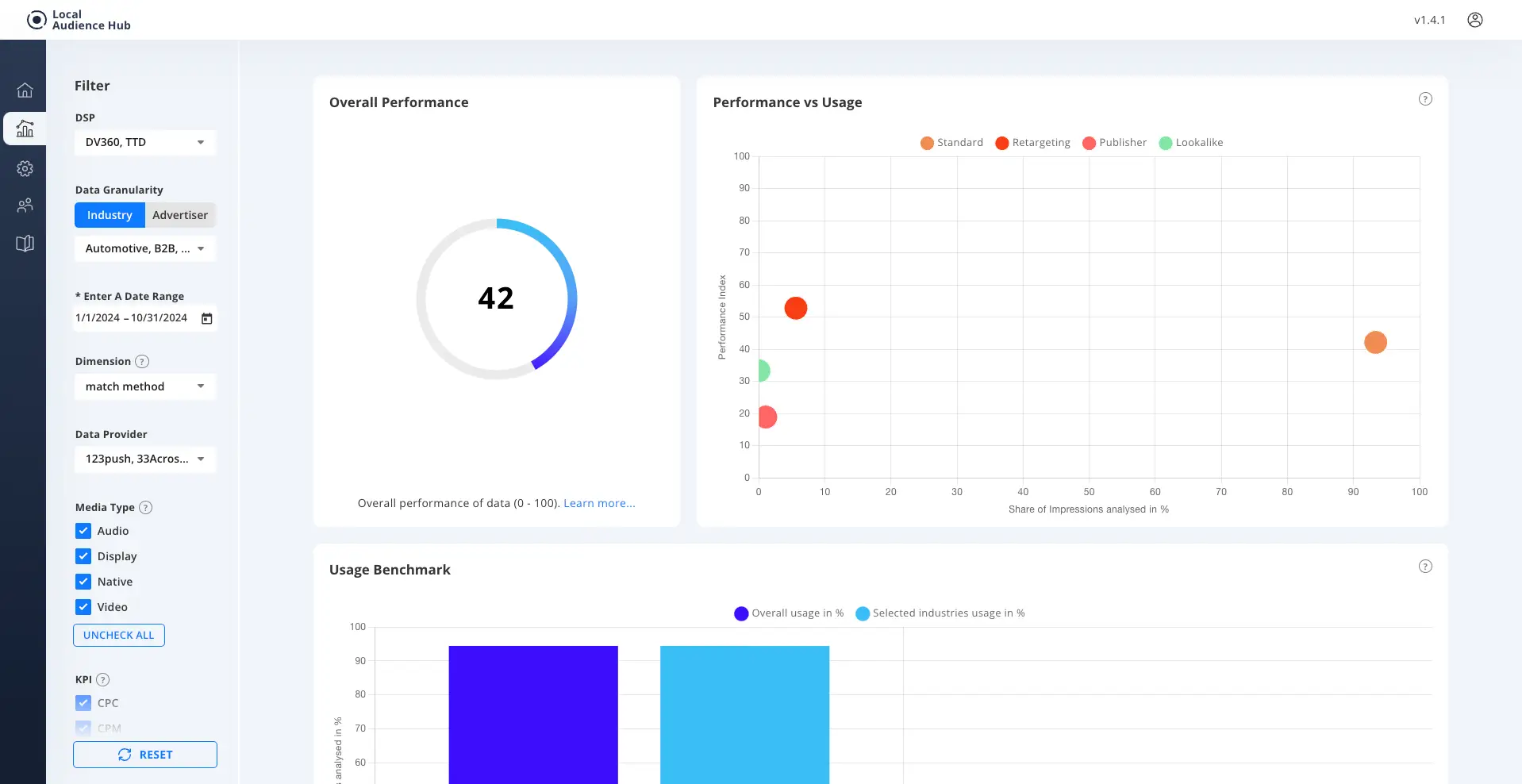Open the users group sidebar icon
The image size is (1522, 784).
pos(25,206)
